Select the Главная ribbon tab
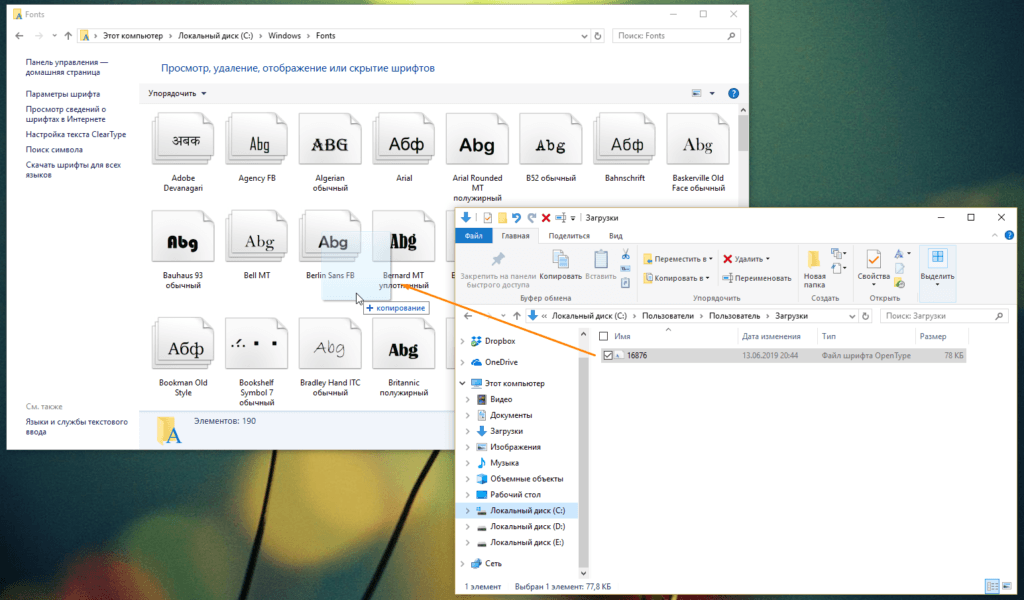1024x600 pixels. click(515, 236)
